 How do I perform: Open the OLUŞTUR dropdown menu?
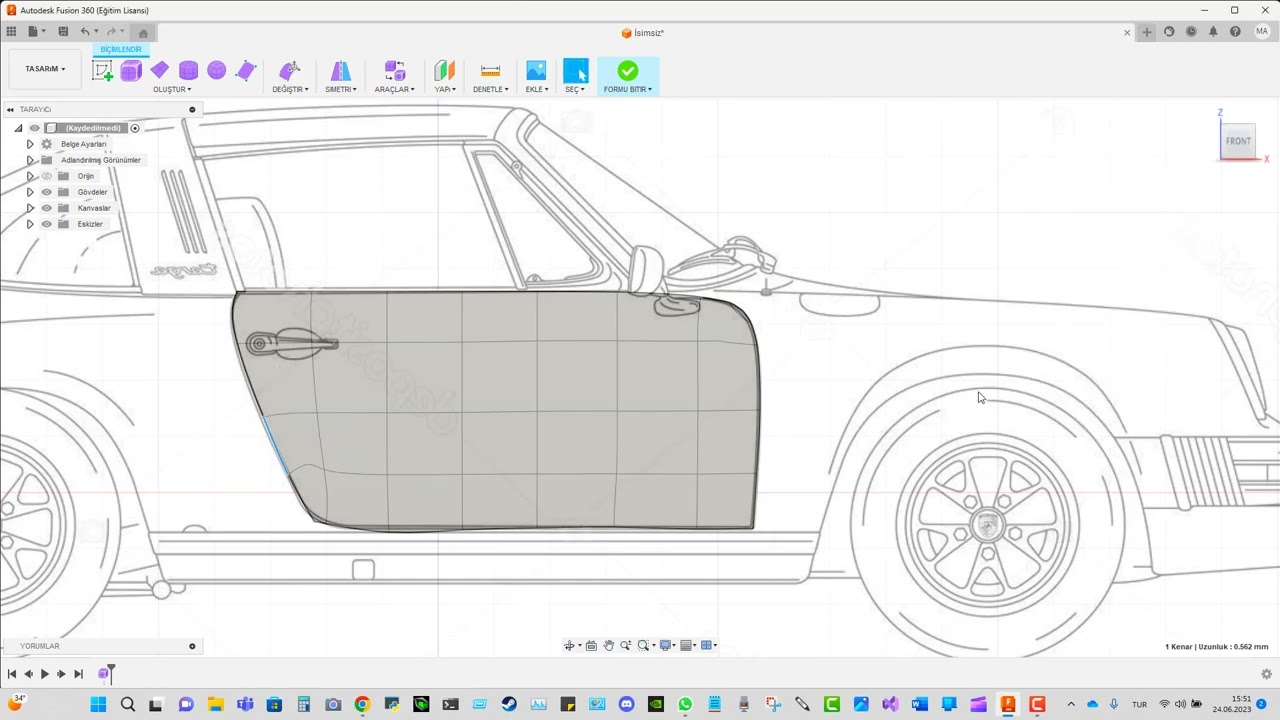pyautogui.click(x=172, y=89)
